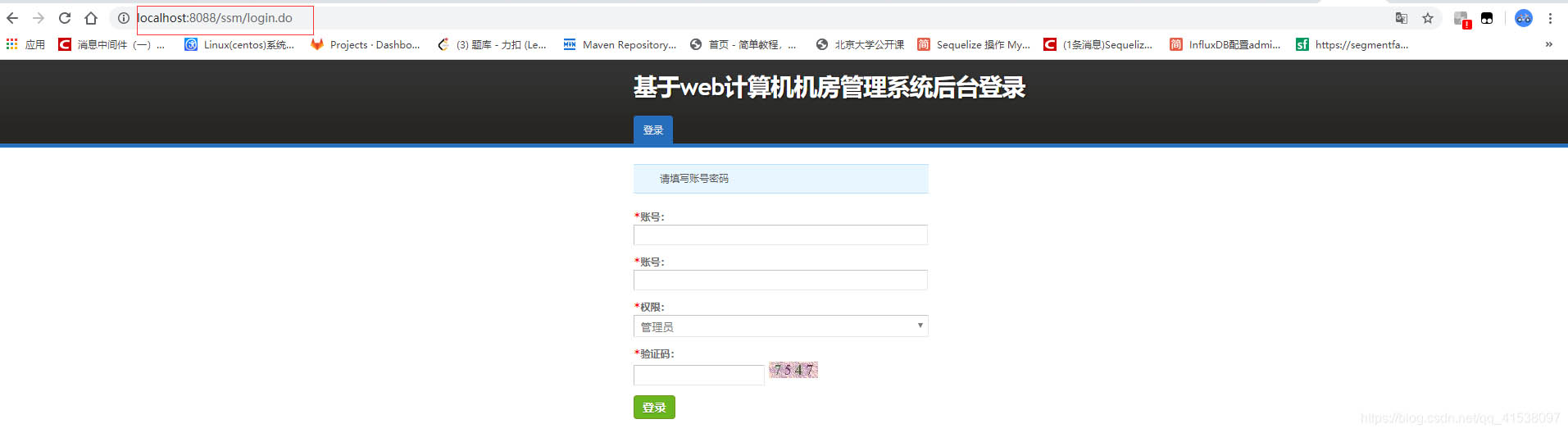Open Chrome's three-dot menu
Viewport: 1568px width, 433px height.
(1550, 18)
